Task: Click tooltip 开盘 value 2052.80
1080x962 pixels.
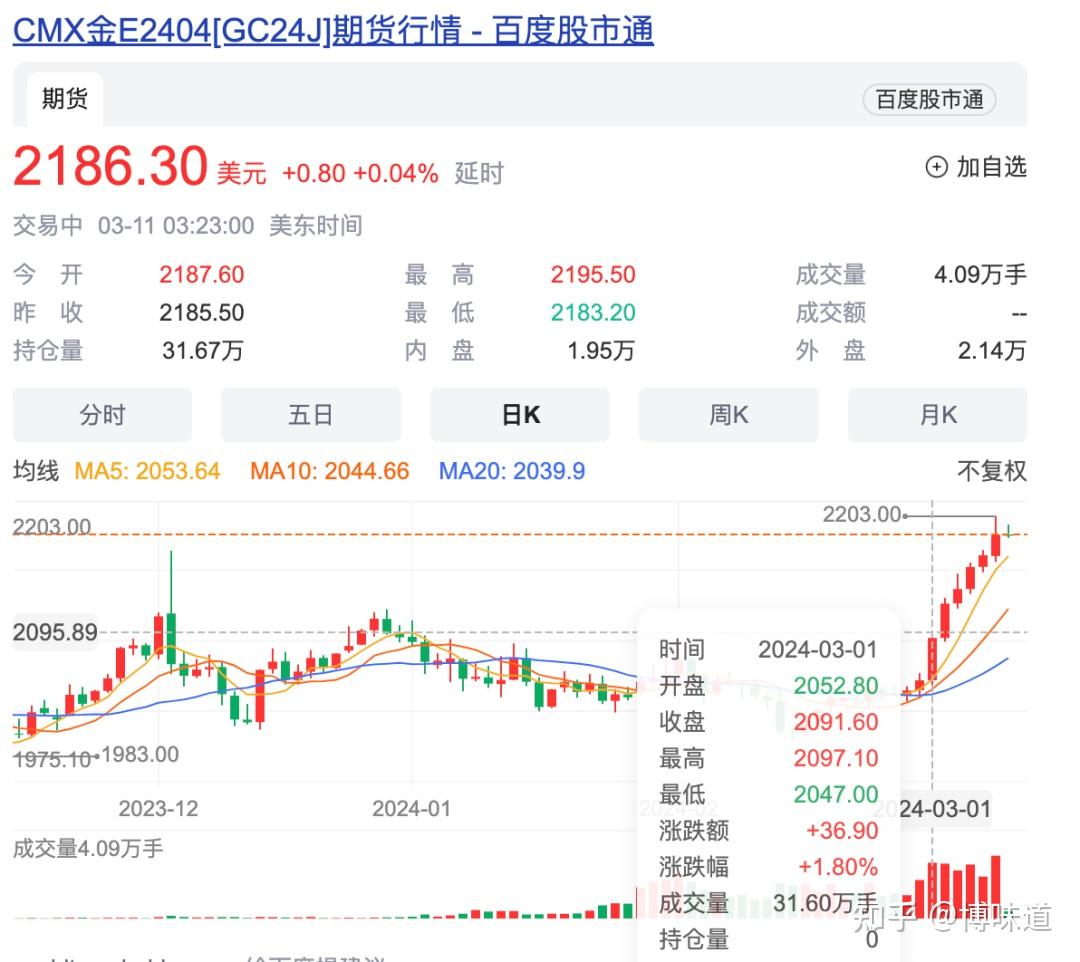Action: coord(835,686)
